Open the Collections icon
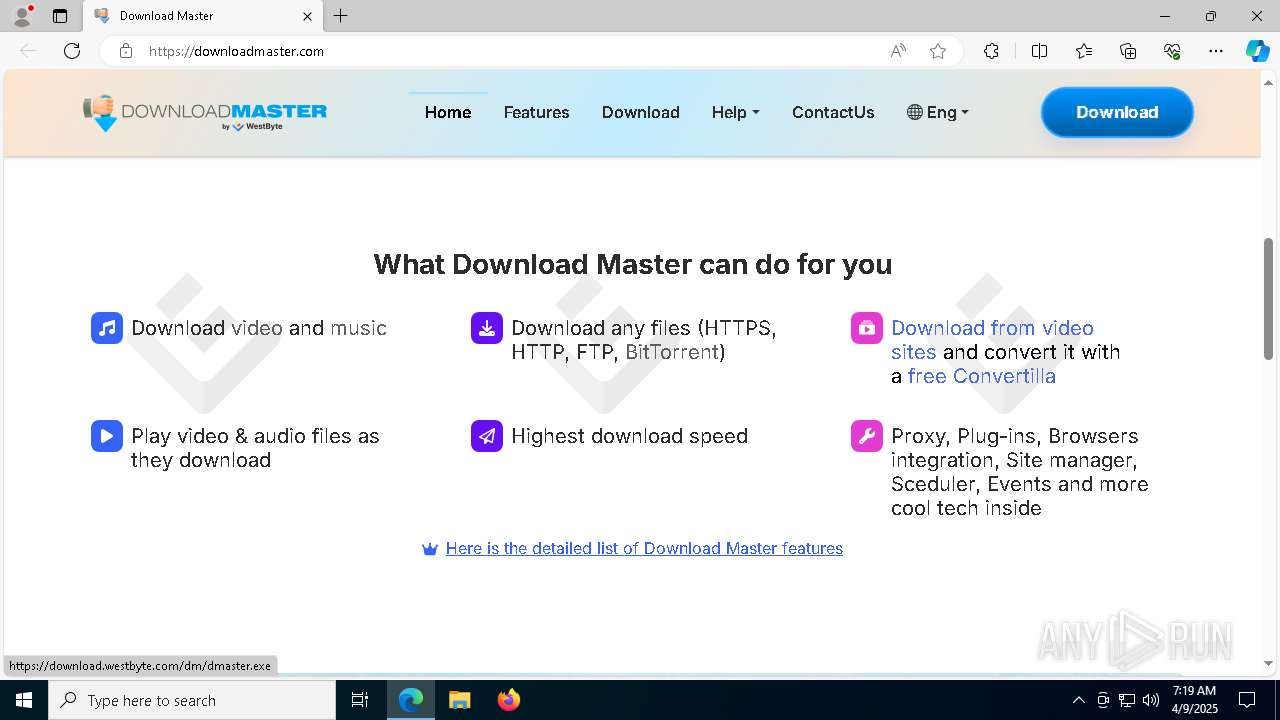 (1128, 51)
